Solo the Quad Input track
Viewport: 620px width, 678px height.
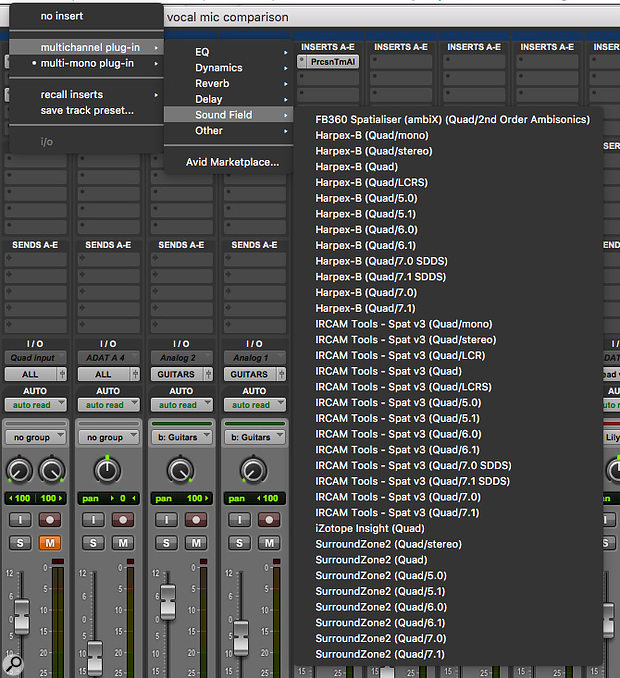coord(20,543)
